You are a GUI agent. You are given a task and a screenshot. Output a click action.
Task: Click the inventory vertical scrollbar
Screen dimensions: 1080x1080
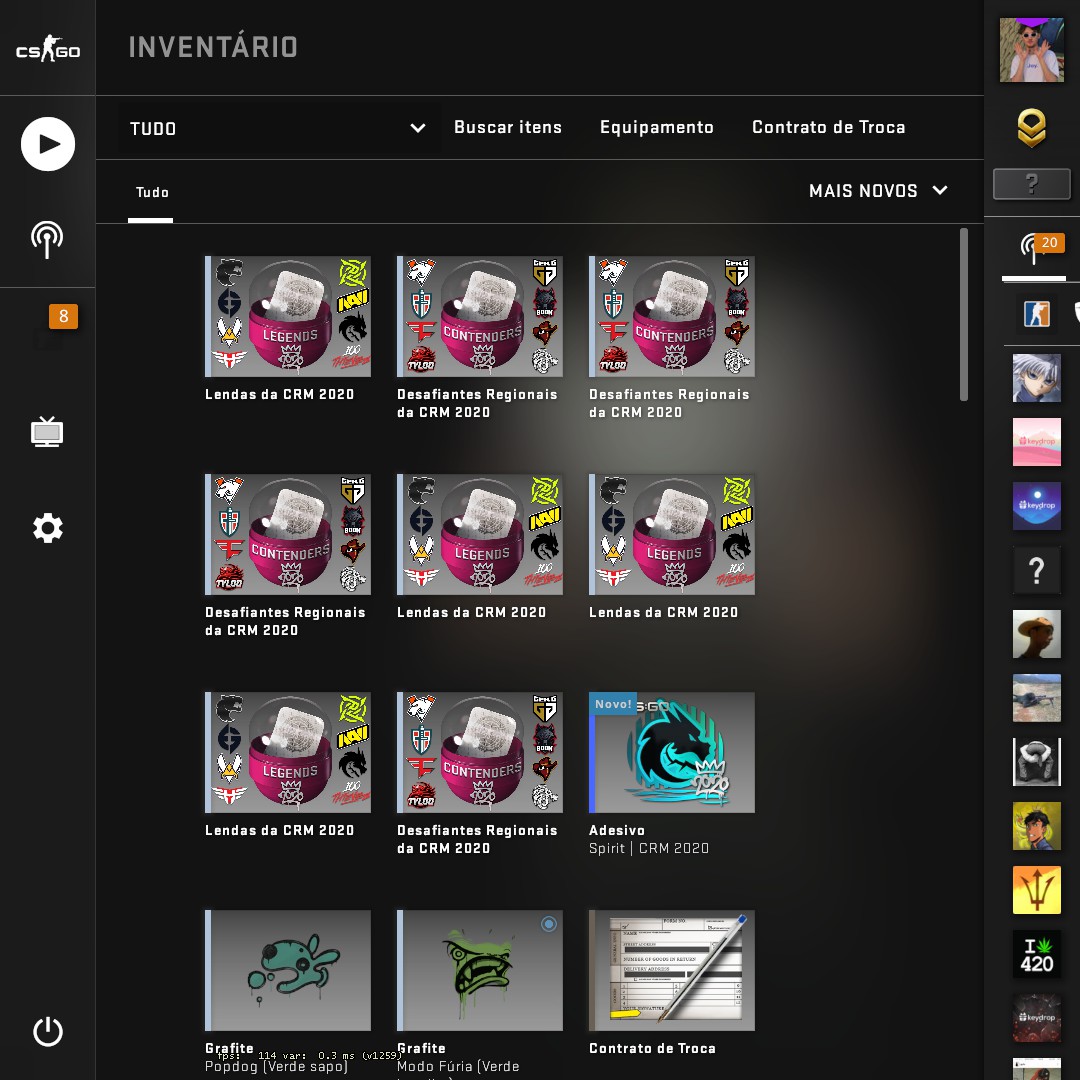pos(964,314)
